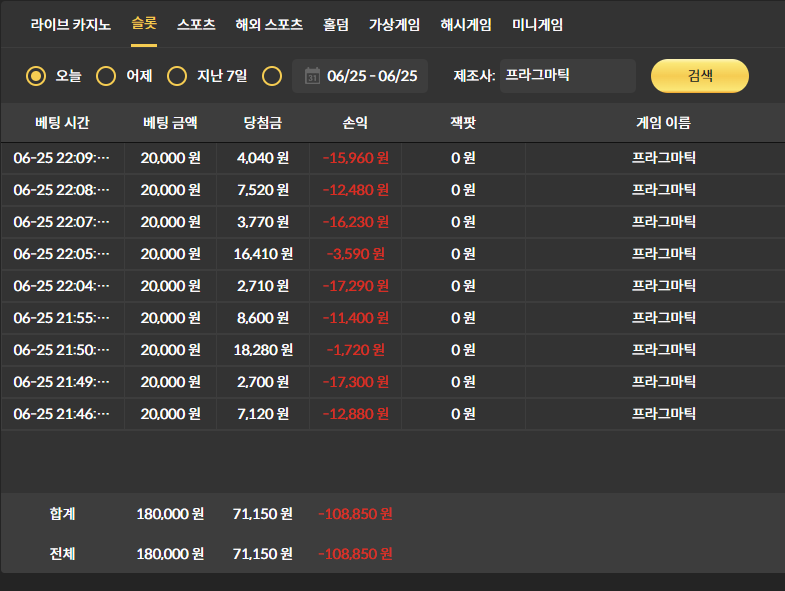Click the yellow 검색 button
Image resolution: width=785 pixels, height=591 pixels.
point(700,76)
